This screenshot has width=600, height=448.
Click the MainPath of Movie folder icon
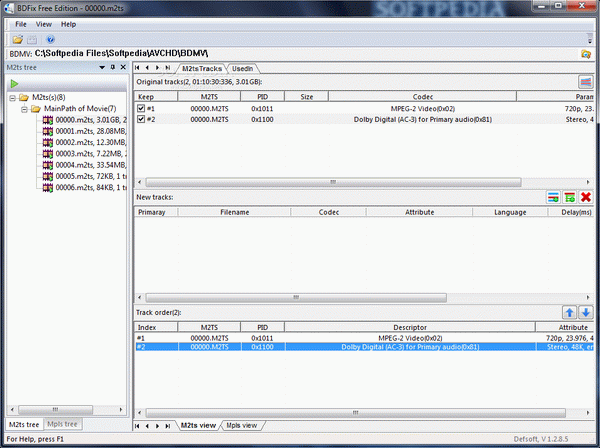(36, 109)
